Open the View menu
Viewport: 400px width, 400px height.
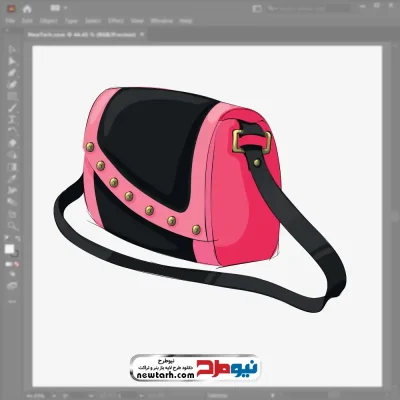(x=137, y=21)
